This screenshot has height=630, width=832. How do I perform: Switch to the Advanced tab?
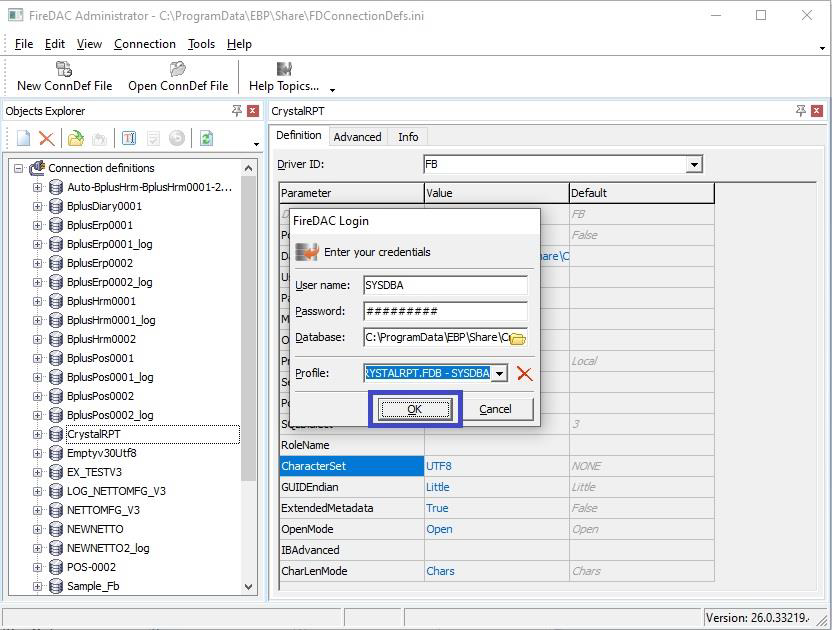357,137
